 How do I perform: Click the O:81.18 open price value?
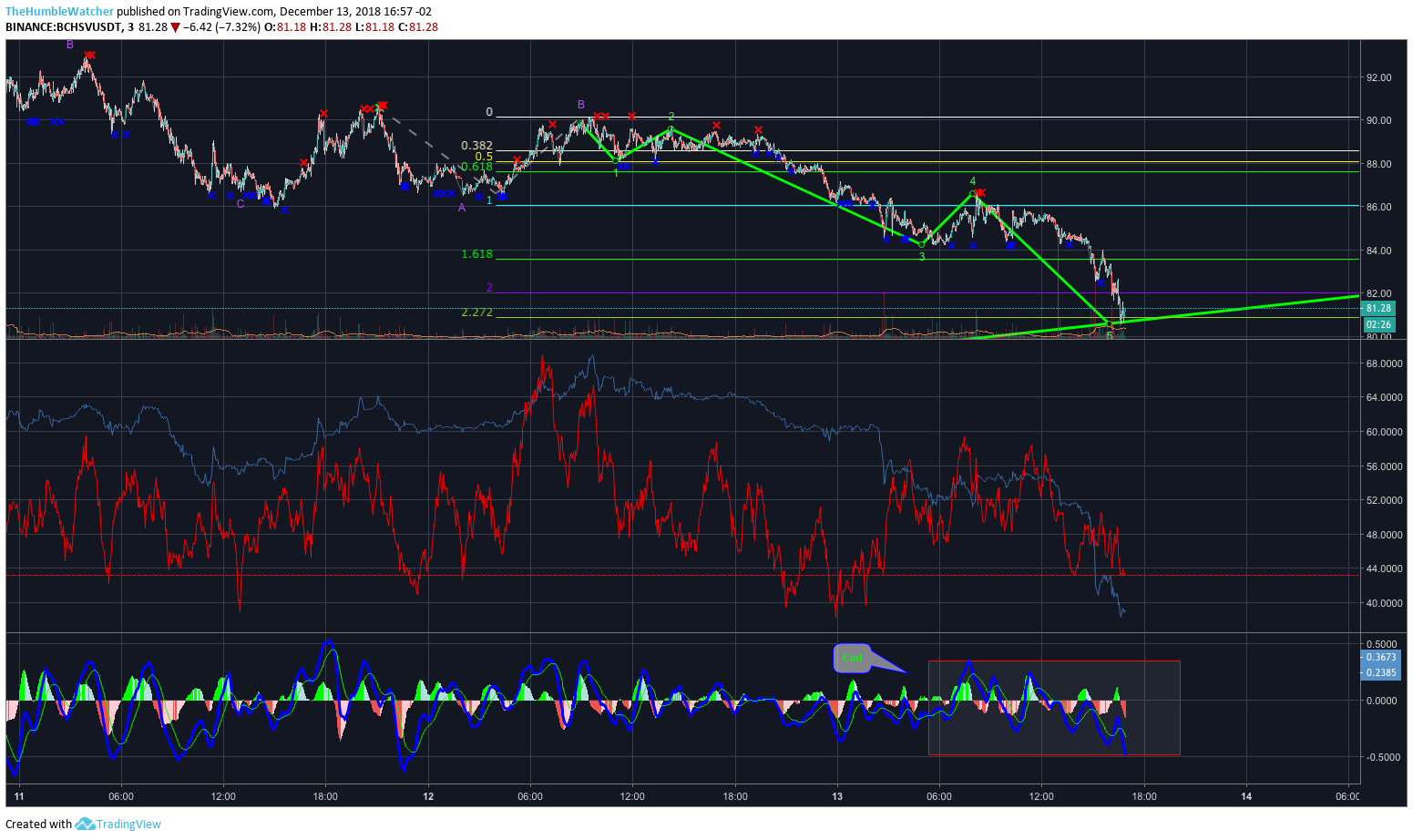coord(284,27)
